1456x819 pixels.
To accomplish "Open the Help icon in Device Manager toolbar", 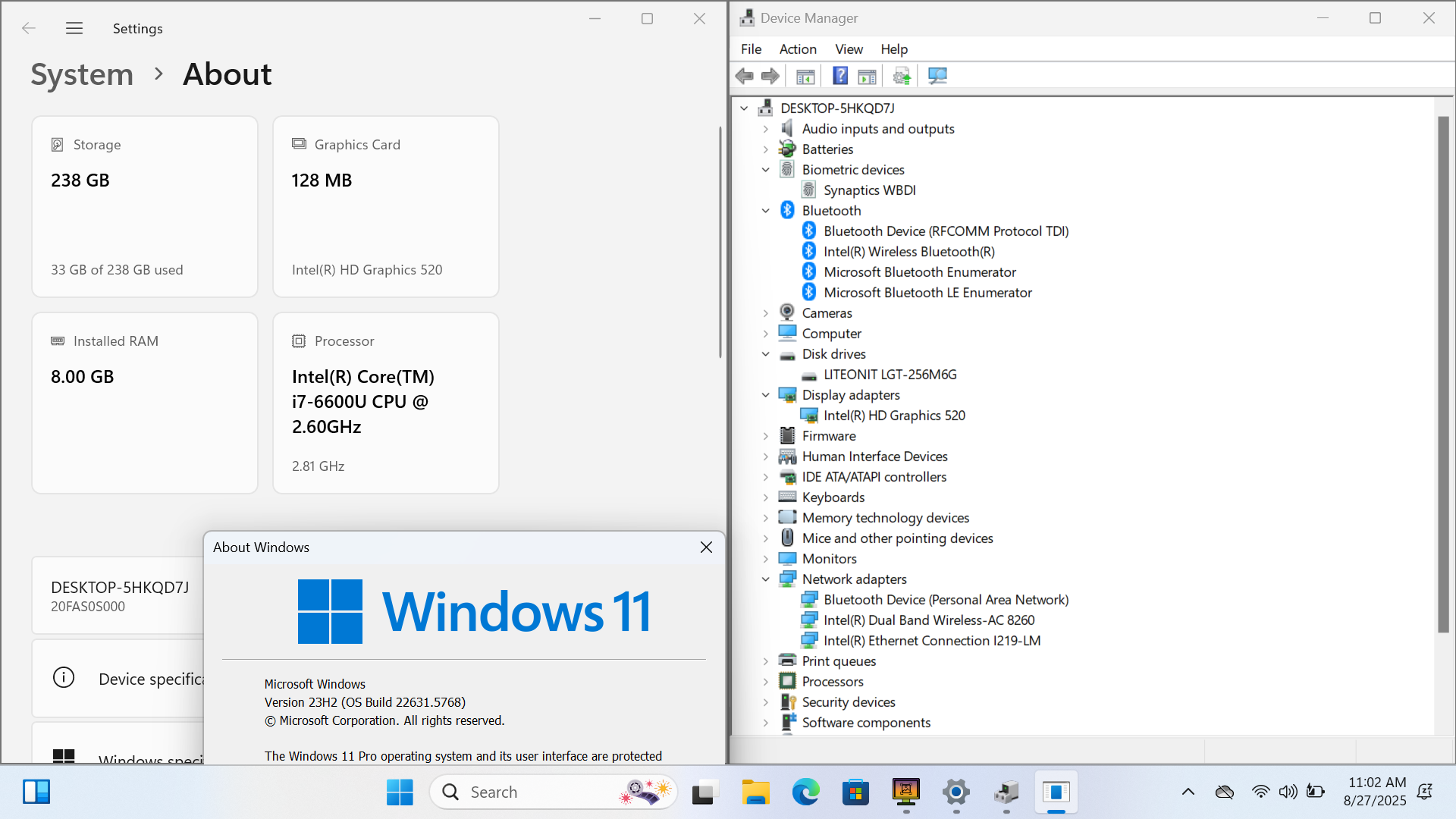I will point(840,76).
